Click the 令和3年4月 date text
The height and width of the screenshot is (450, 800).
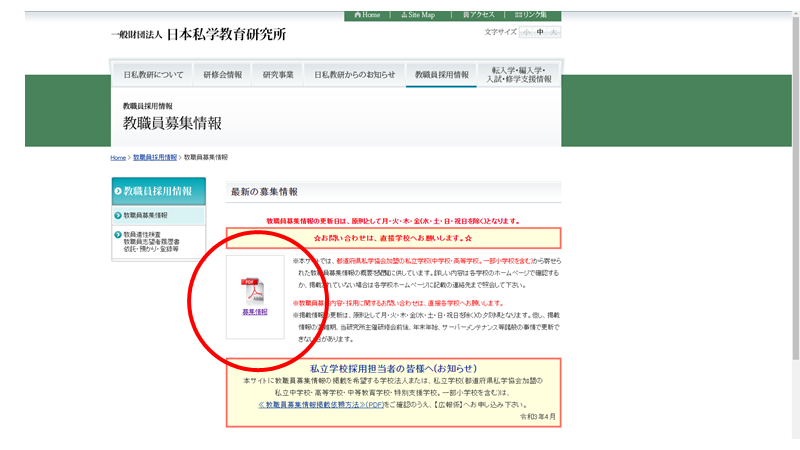538,417
